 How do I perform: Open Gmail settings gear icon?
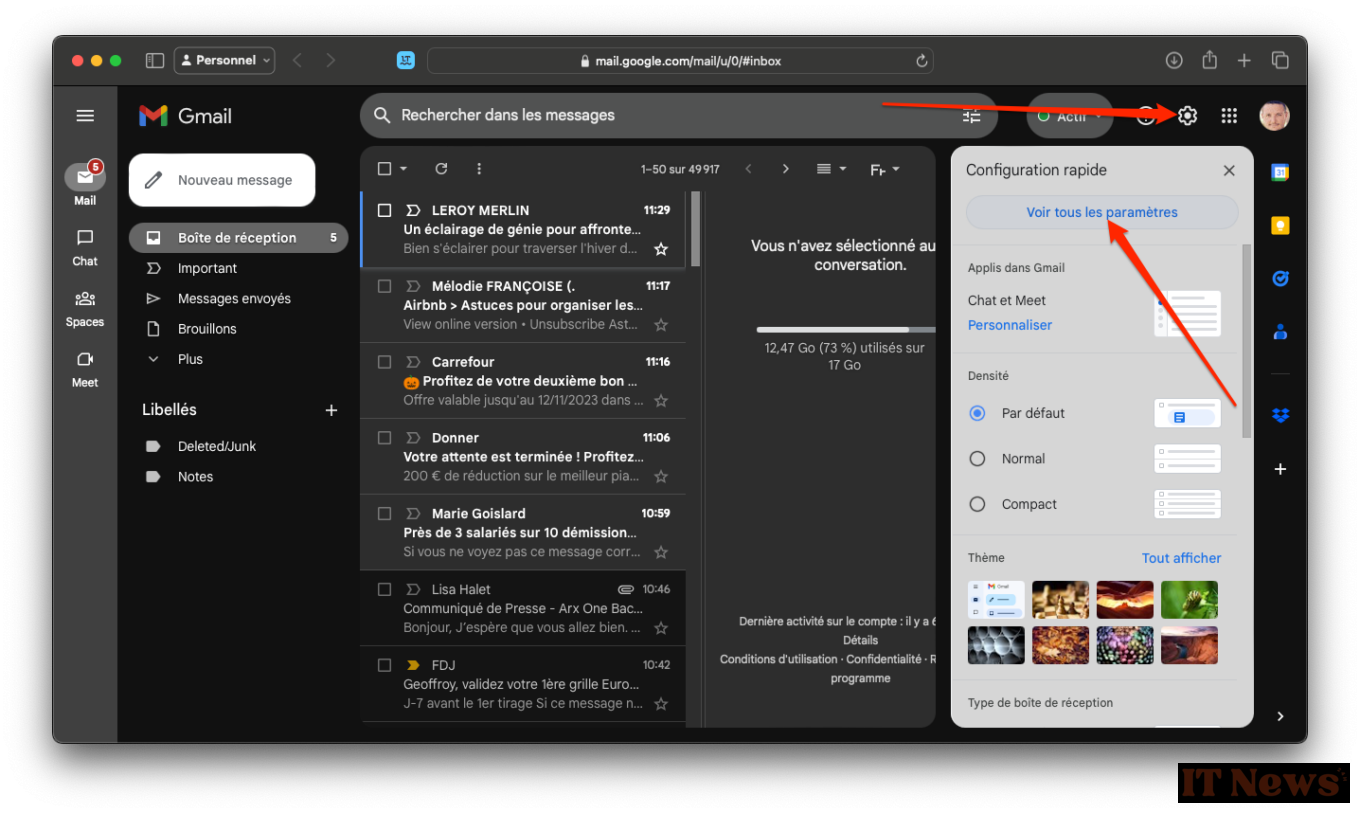point(1187,116)
